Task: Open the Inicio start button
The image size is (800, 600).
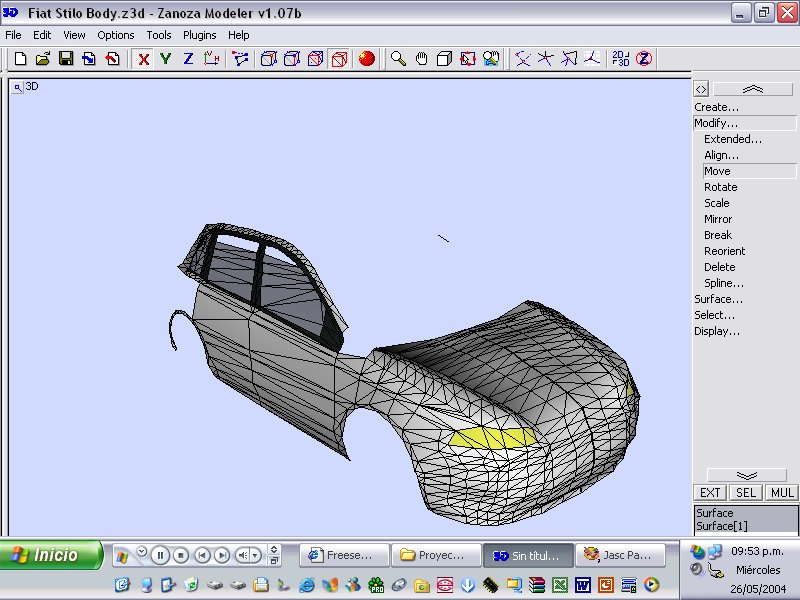Action: [51, 555]
